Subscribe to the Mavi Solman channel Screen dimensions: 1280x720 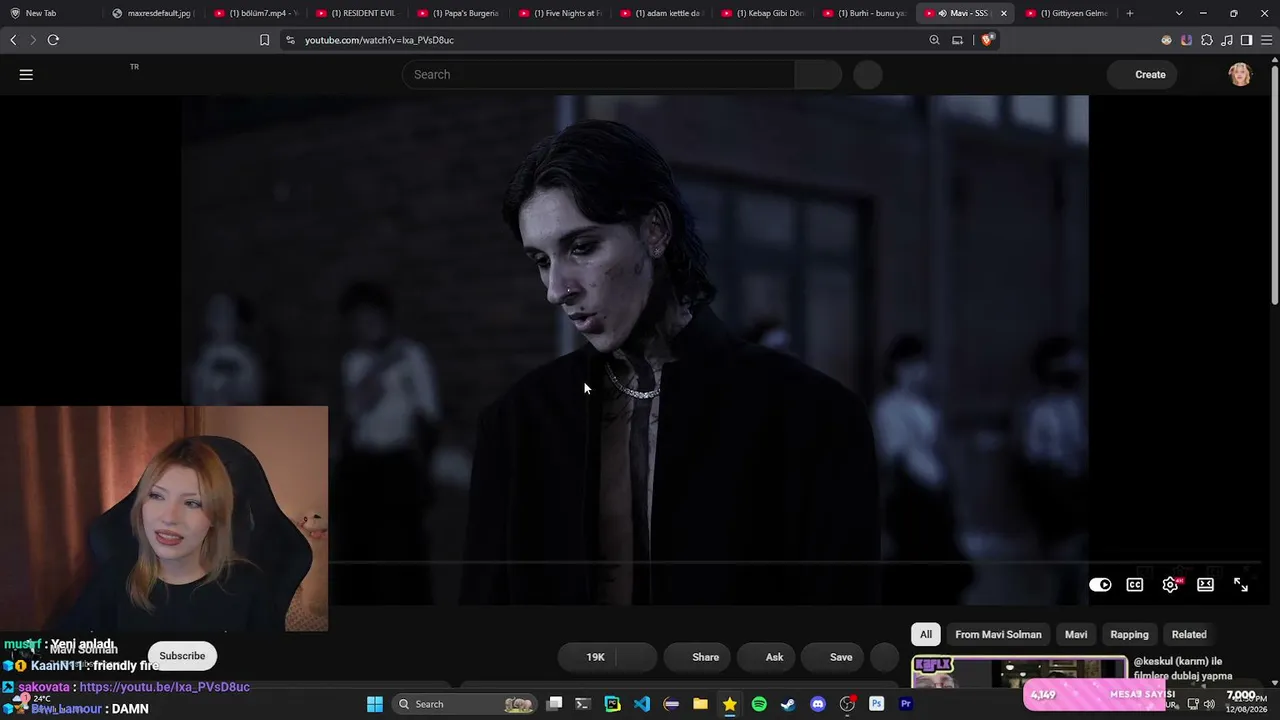[182, 656]
